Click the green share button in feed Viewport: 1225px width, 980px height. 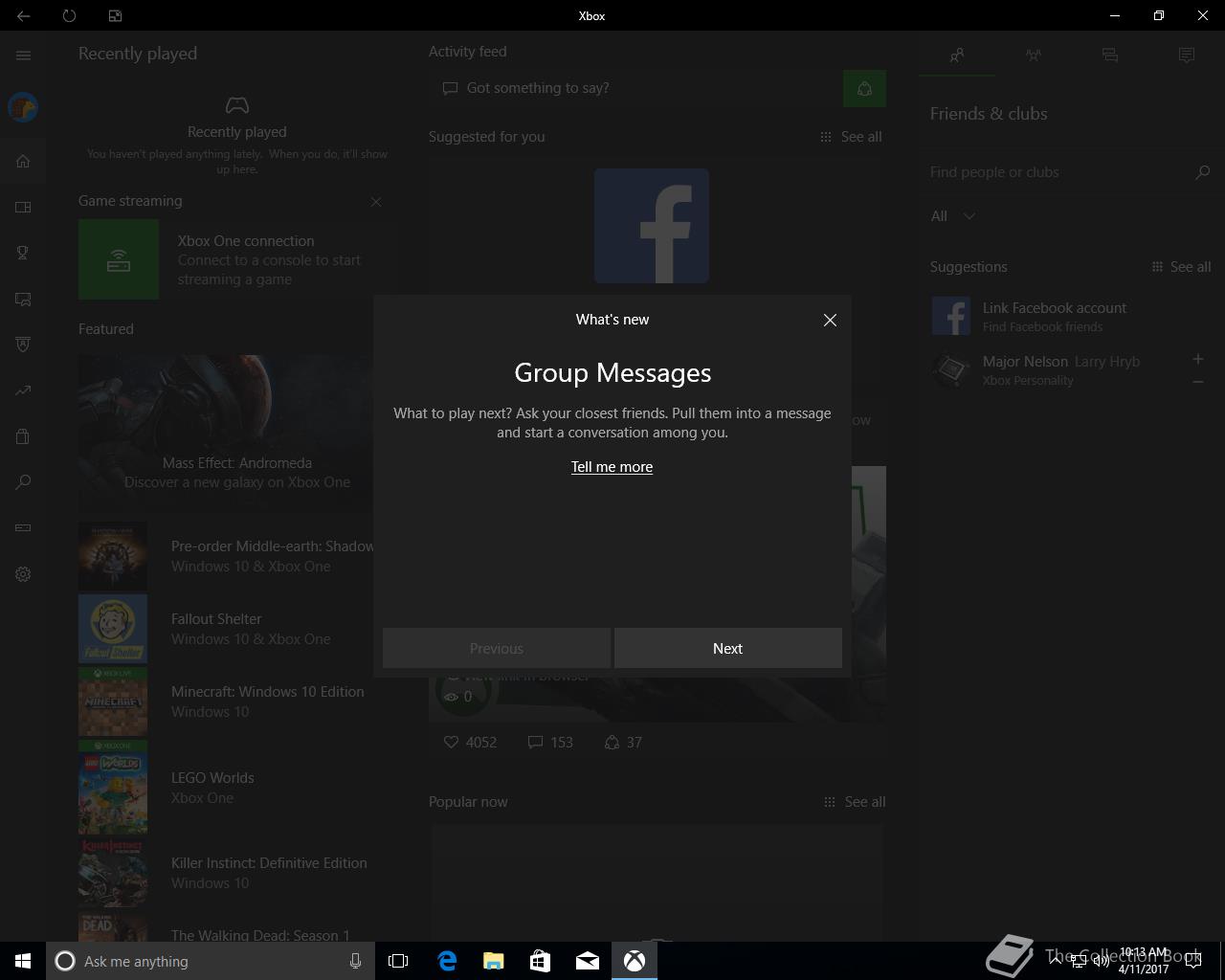(x=864, y=89)
